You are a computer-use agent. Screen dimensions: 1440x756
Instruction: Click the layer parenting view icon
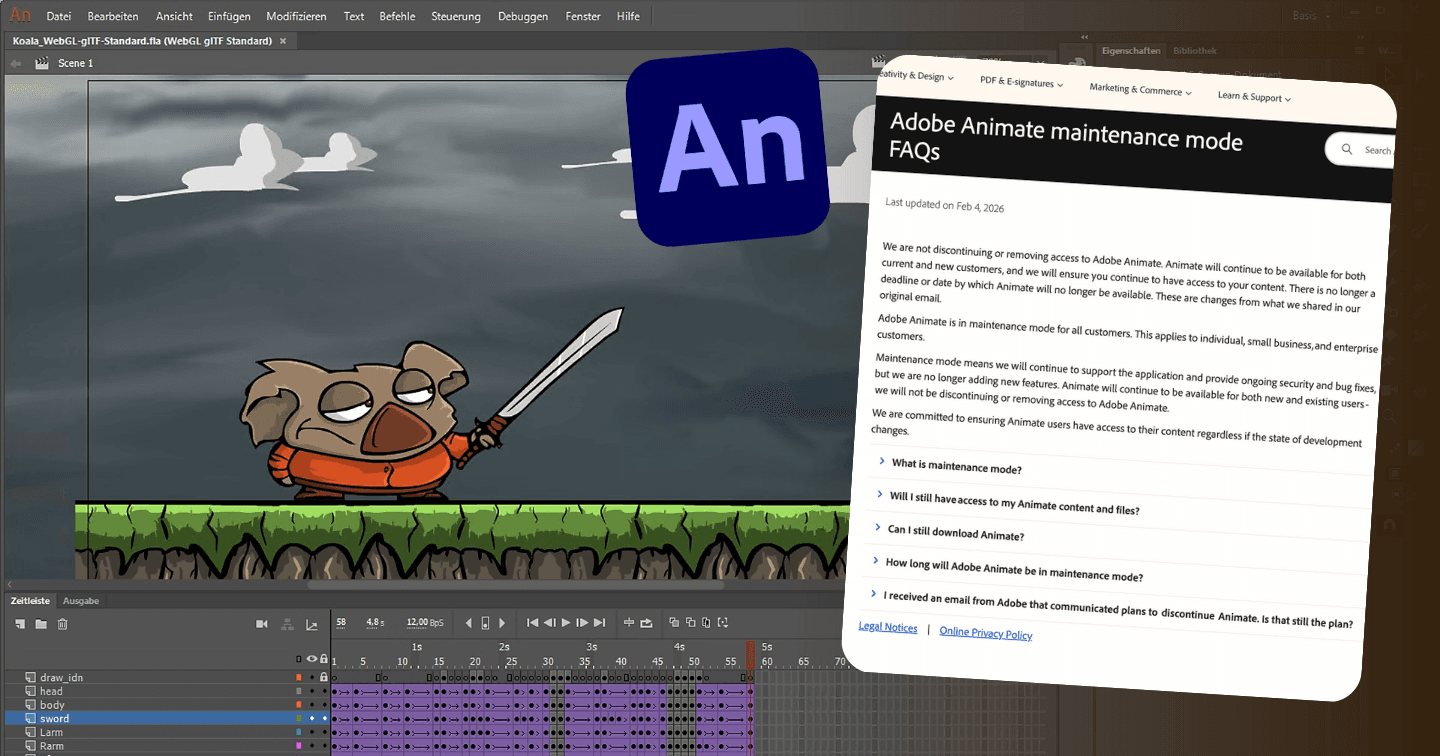287,624
